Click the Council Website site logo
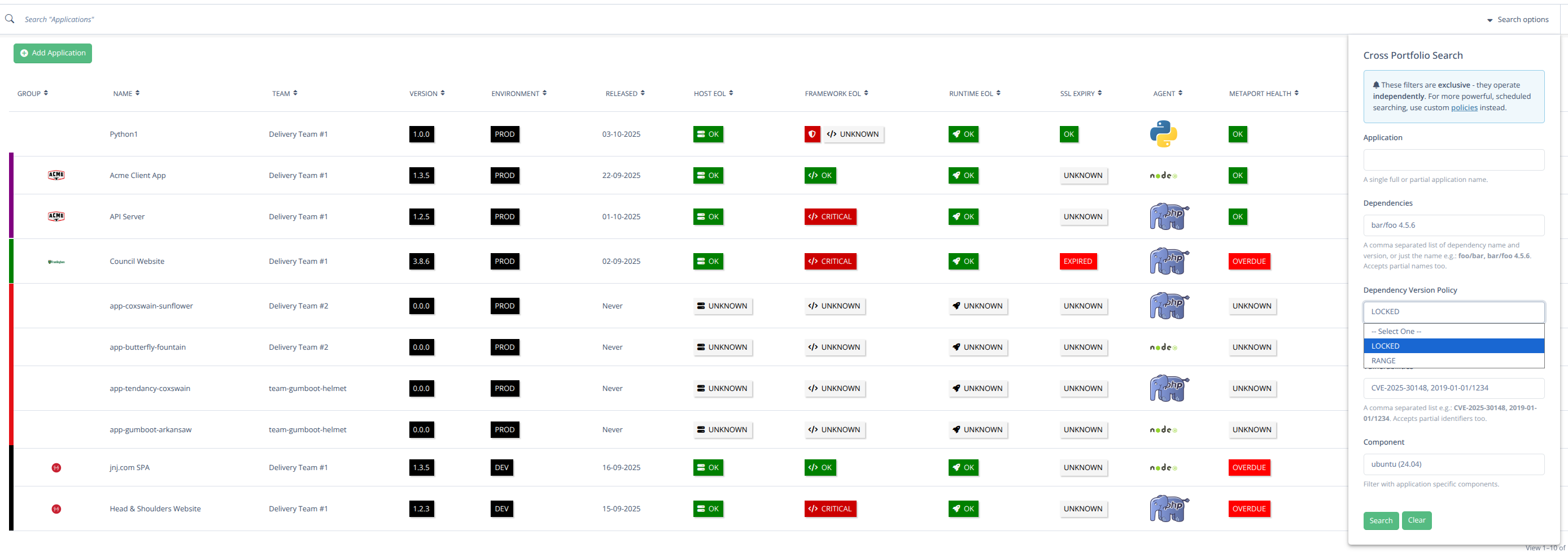The height and width of the screenshot is (552, 1568). coord(55,261)
